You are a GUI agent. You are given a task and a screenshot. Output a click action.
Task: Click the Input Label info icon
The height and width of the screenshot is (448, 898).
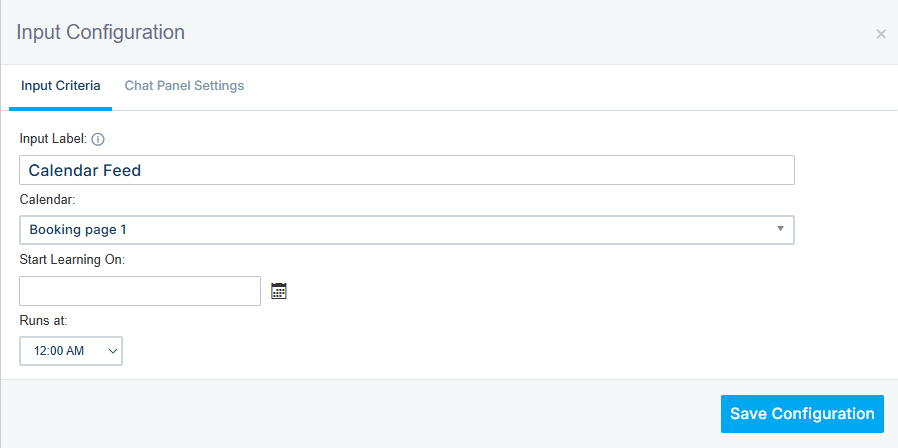click(x=98, y=139)
